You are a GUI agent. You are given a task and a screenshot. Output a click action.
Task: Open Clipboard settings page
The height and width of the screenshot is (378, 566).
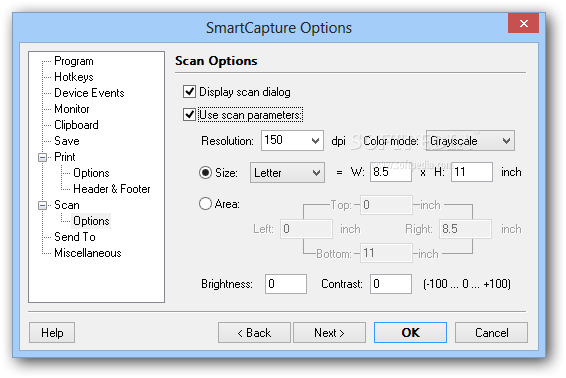click(76, 125)
